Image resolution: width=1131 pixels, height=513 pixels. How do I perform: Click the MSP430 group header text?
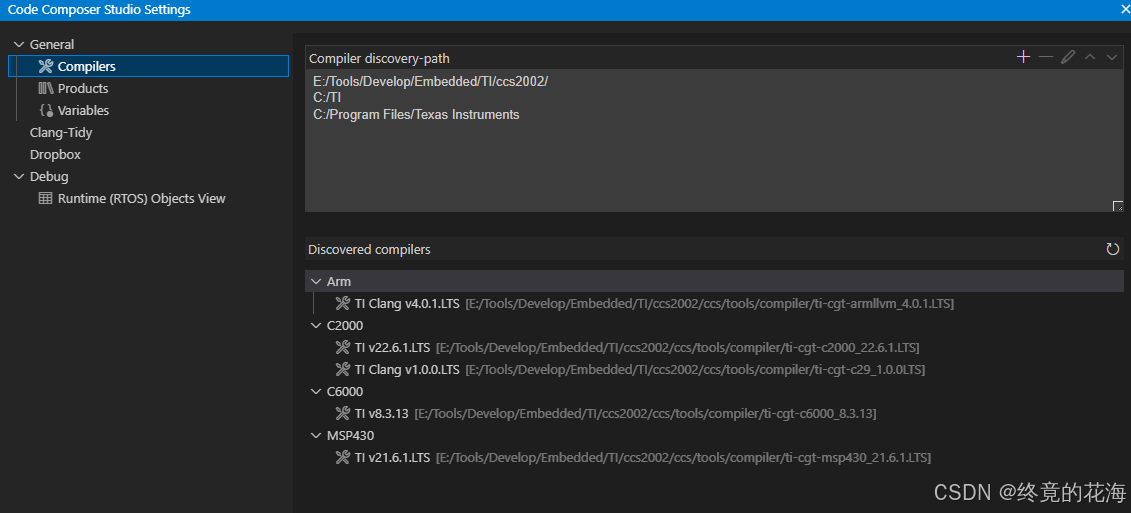(x=351, y=436)
